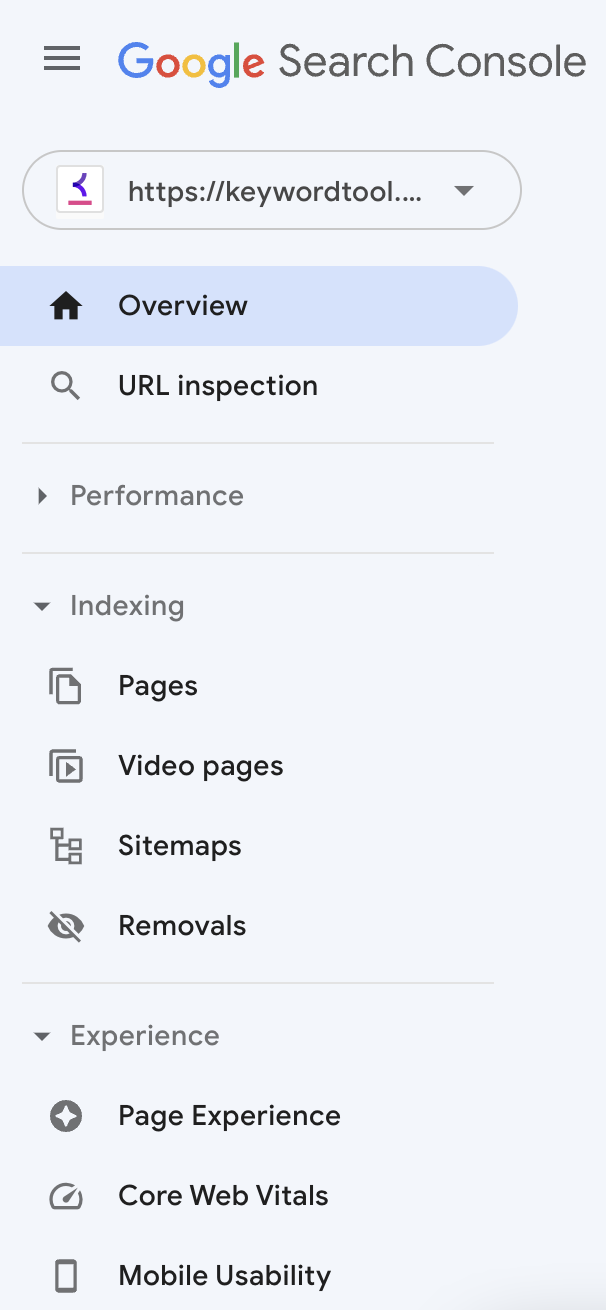
Task: Collapse the Experience section
Action: [41, 1036]
